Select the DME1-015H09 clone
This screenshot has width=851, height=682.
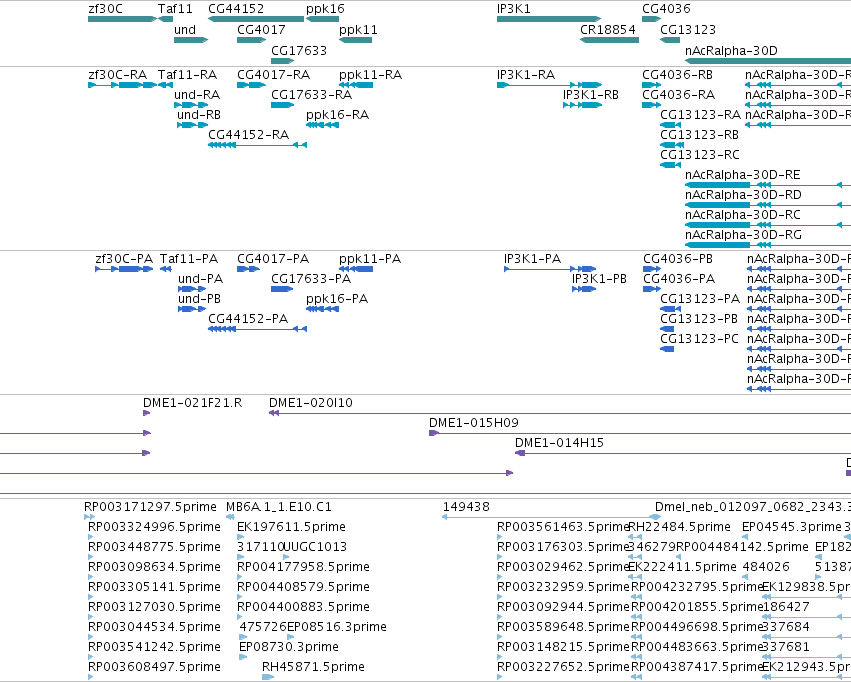click(x=640, y=434)
